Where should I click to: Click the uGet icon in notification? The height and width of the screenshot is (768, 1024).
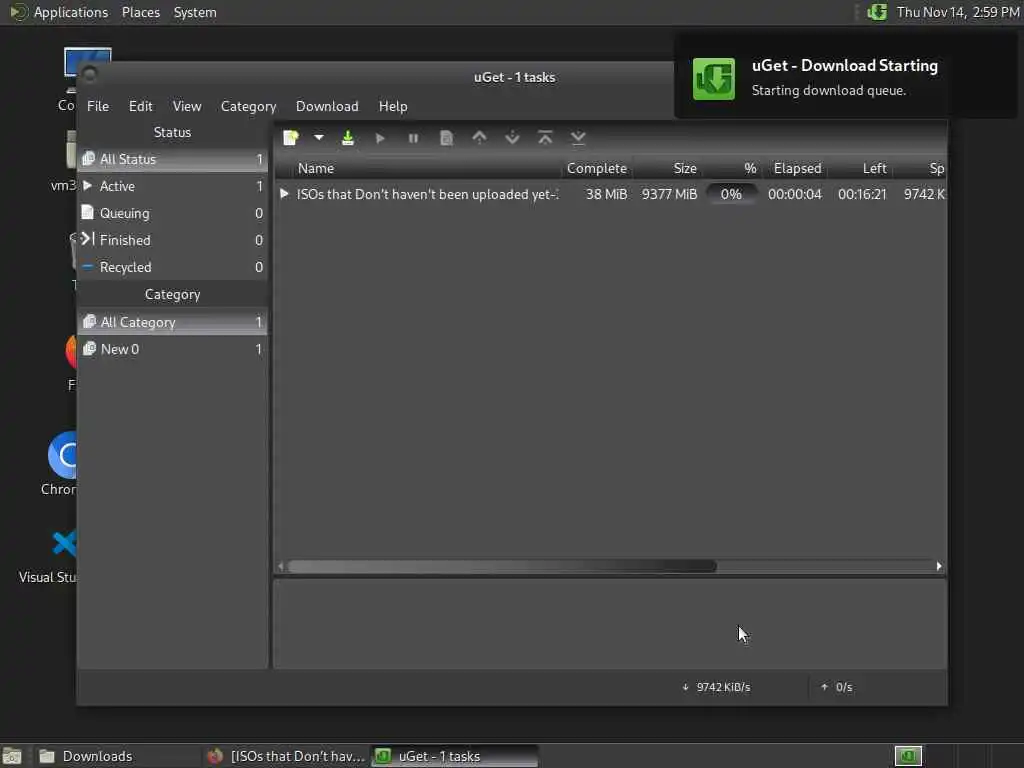pos(714,78)
